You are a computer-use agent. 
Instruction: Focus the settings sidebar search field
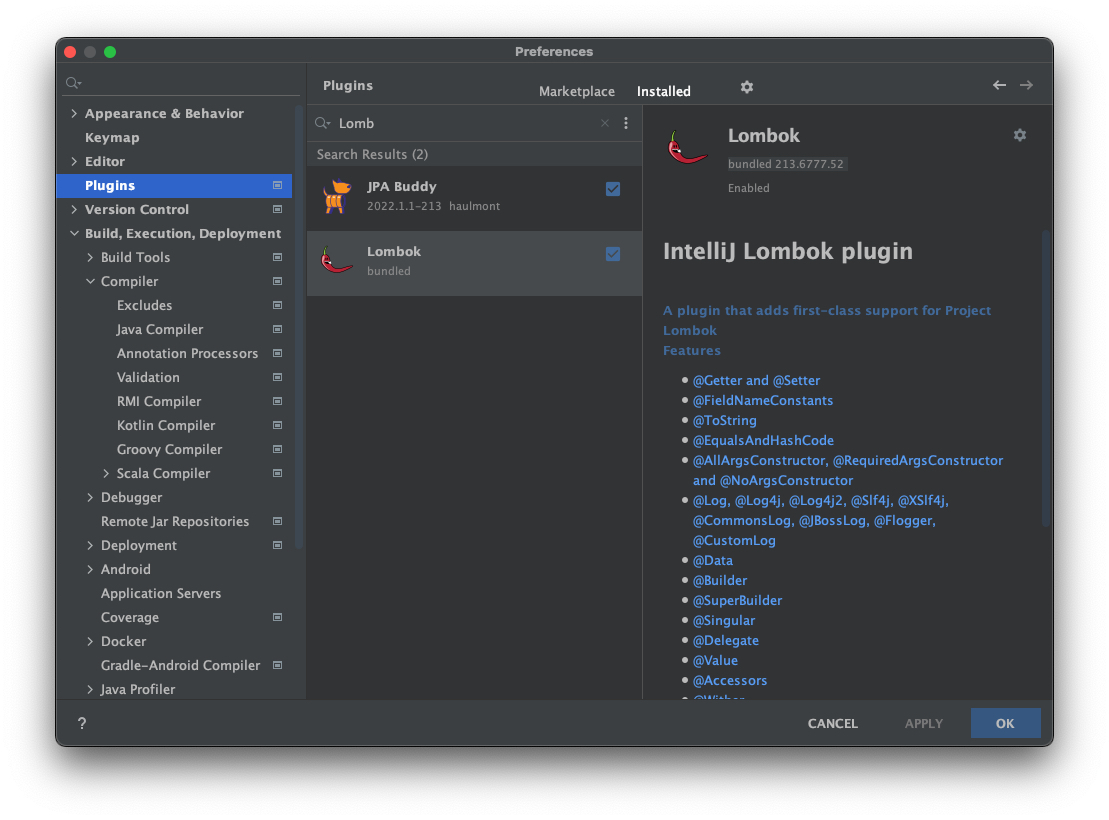pos(182,83)
